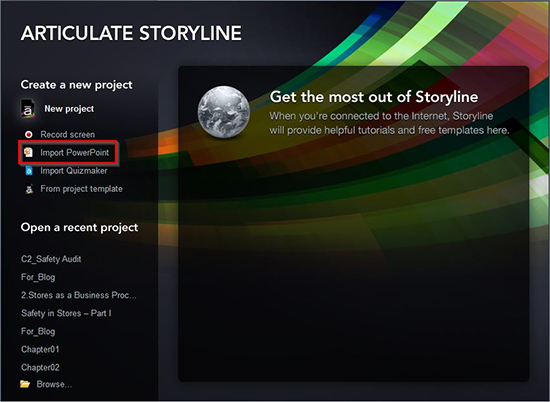
Task: Open recent project Chapter02
Action: pos(40,367)
